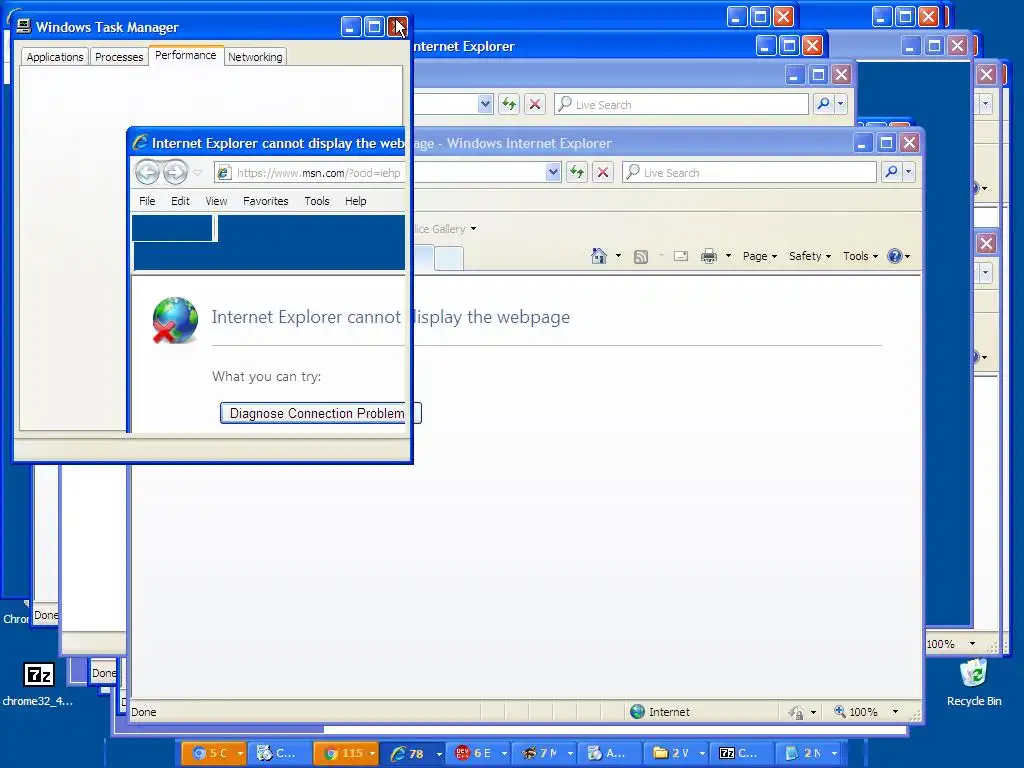Screen dimensions: 1024x768
Task: Expand the address dropdown in the rear IE window
Action: pyautogui.click(x=485, y=104)
